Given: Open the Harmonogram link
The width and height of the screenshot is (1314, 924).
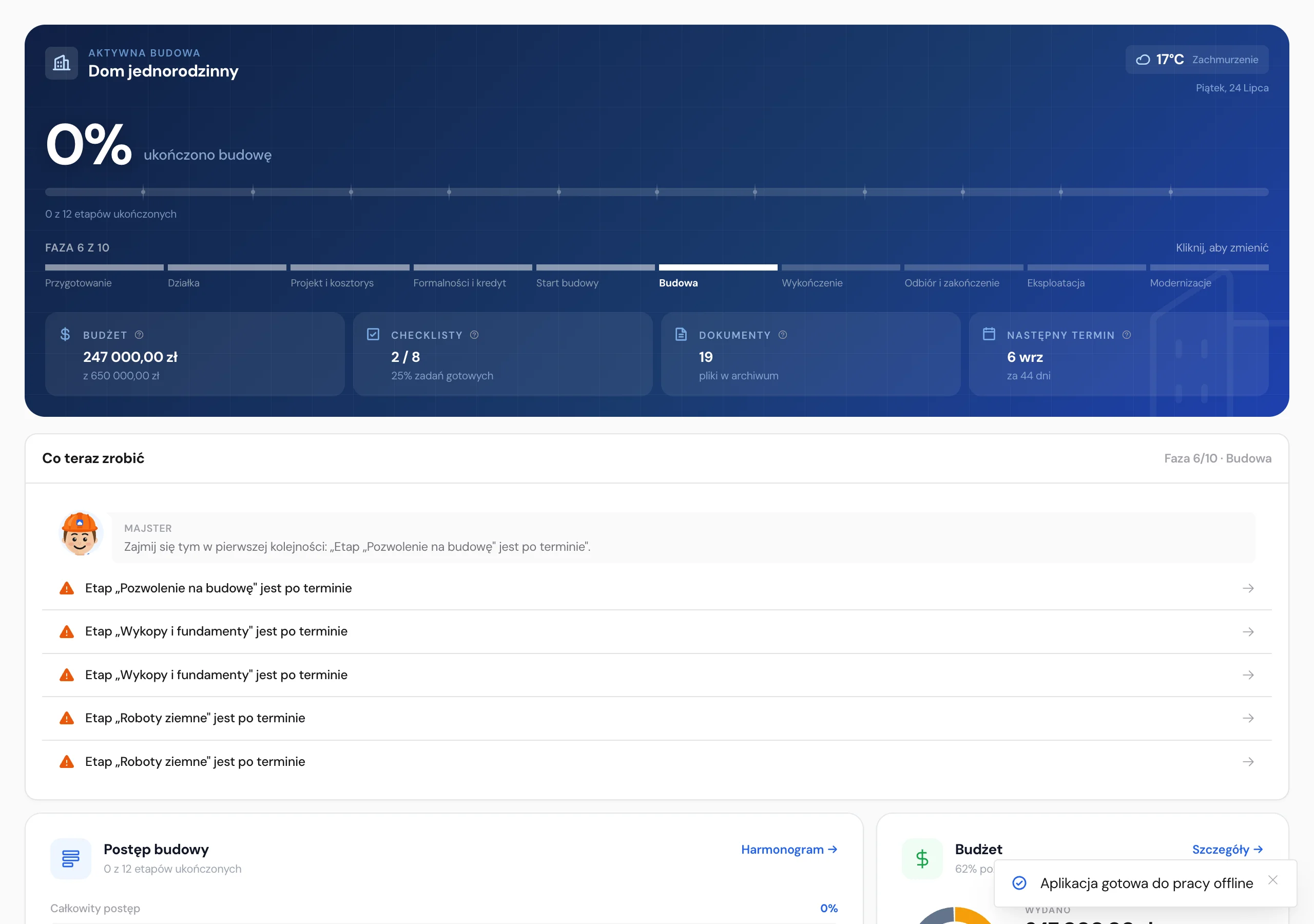Looking at the screenshot, I should (x=789, y=850).
